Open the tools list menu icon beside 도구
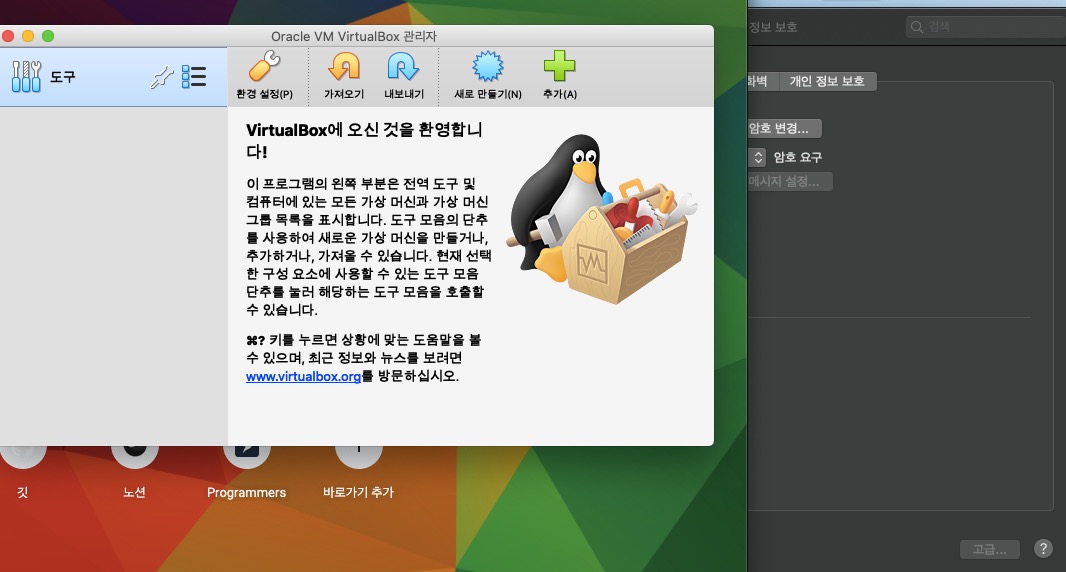1066x572 pixels. tap(194, 77)
